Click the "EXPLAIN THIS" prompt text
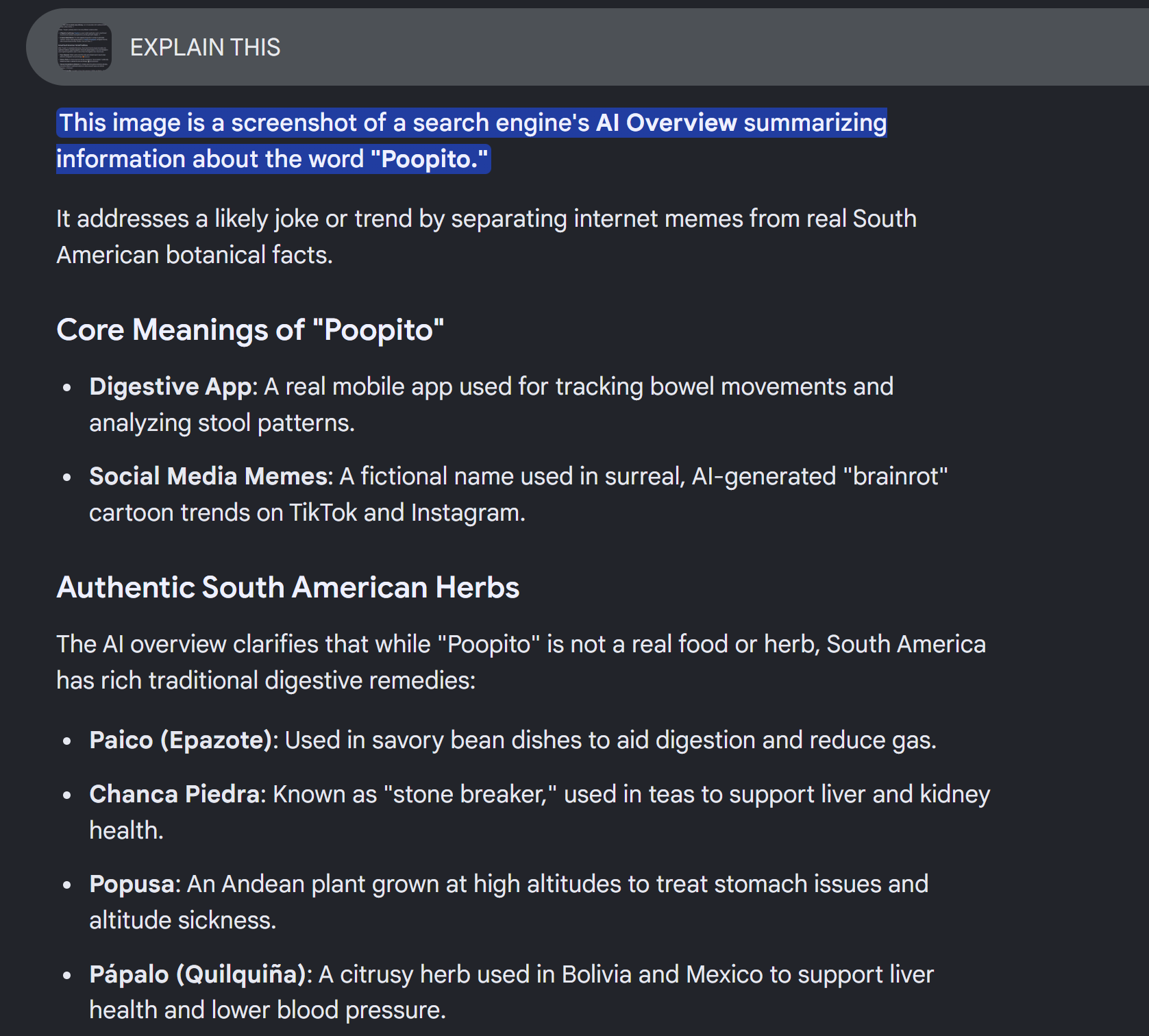This screenshot has width=1149, height=1036. point(205,47)
